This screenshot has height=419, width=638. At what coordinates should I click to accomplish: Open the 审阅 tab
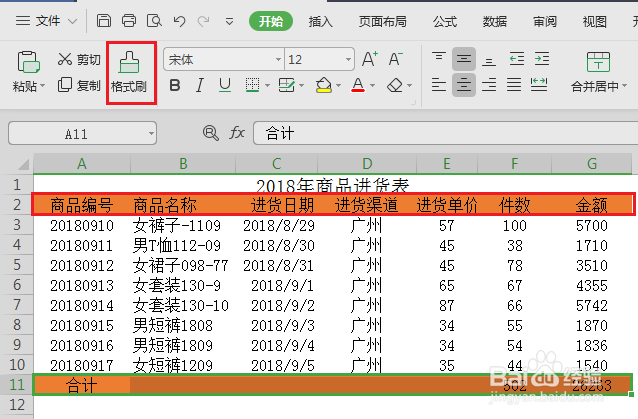coord(545,22)
